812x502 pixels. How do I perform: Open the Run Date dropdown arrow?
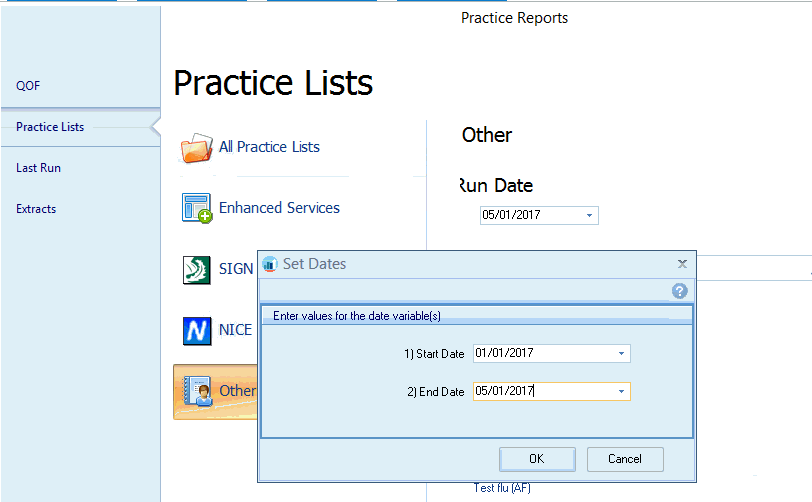coord(589,215)
